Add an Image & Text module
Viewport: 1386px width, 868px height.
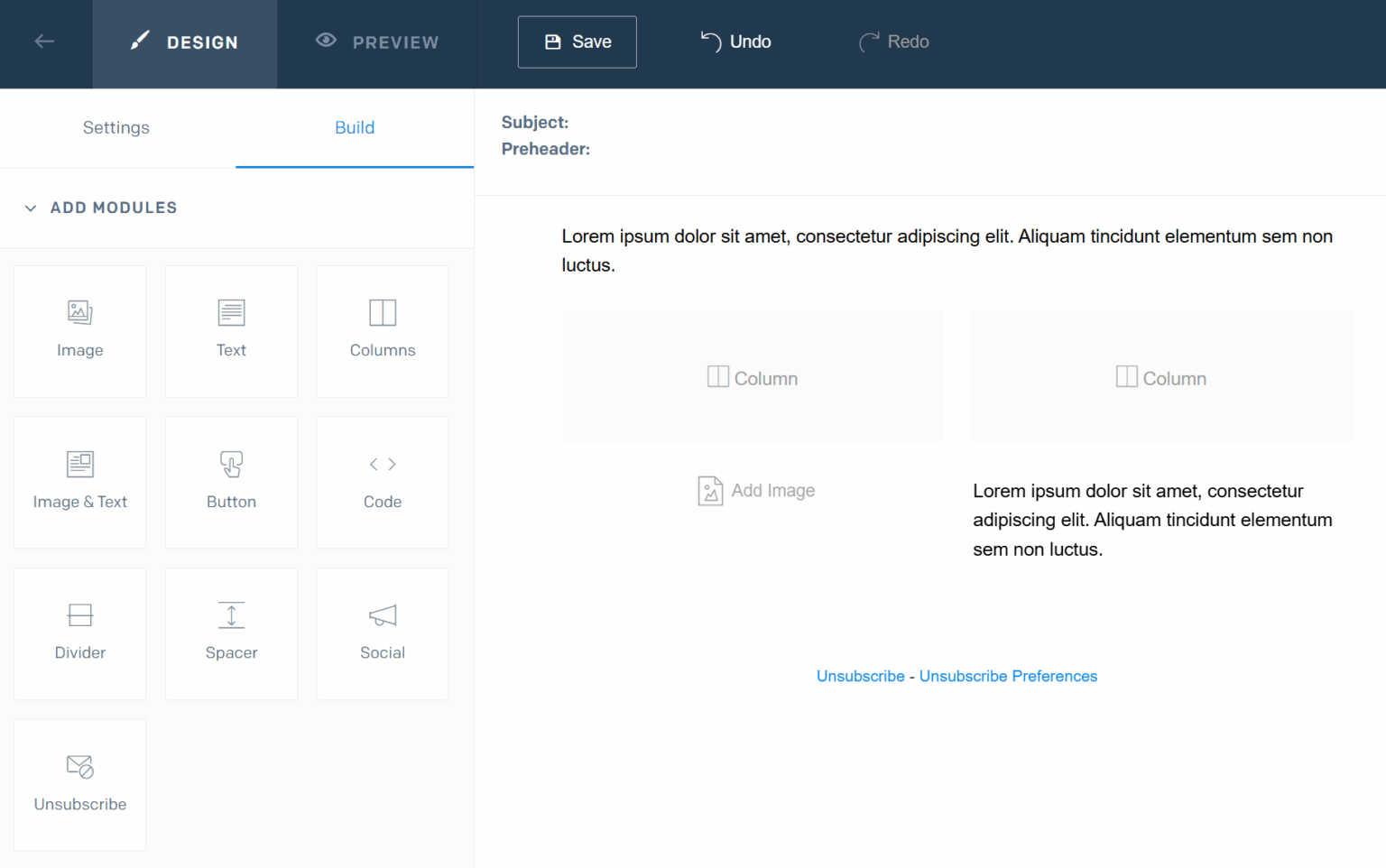(79, 483)
